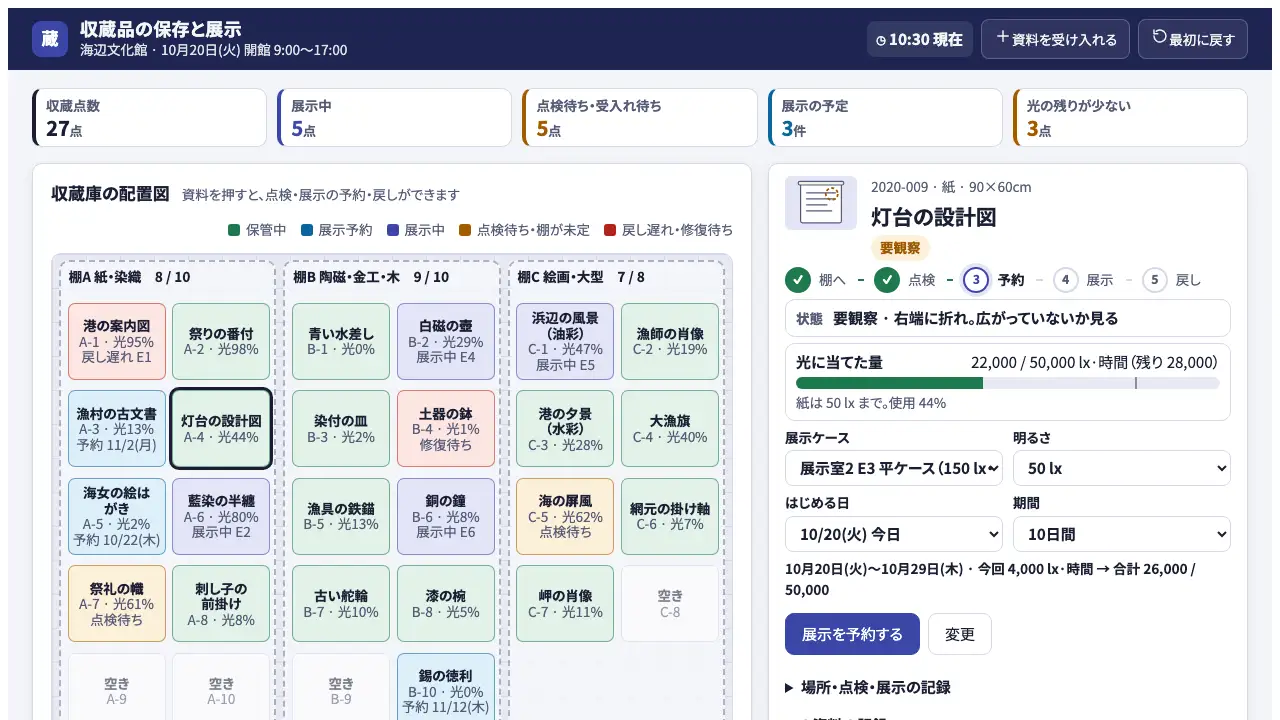The image size is (1280, 720).
Task: Click the 収蔵点数 27点 summary card
Action: click(x=150, y=118)
